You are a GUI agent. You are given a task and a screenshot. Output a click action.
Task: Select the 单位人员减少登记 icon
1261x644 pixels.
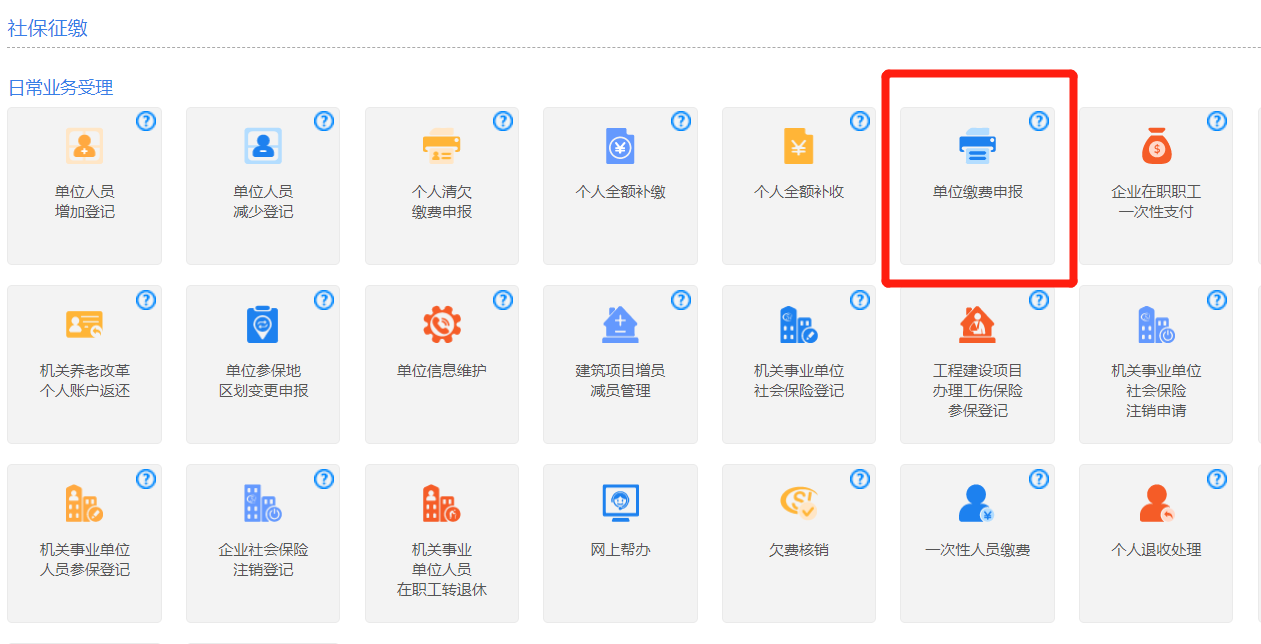coord(263,146)
